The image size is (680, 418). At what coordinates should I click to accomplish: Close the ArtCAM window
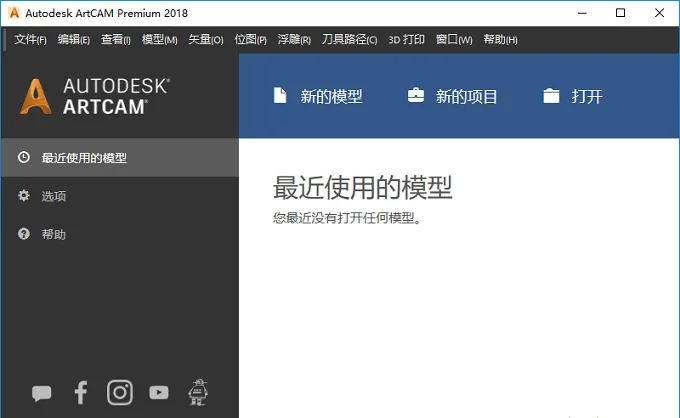click(659, 13)
